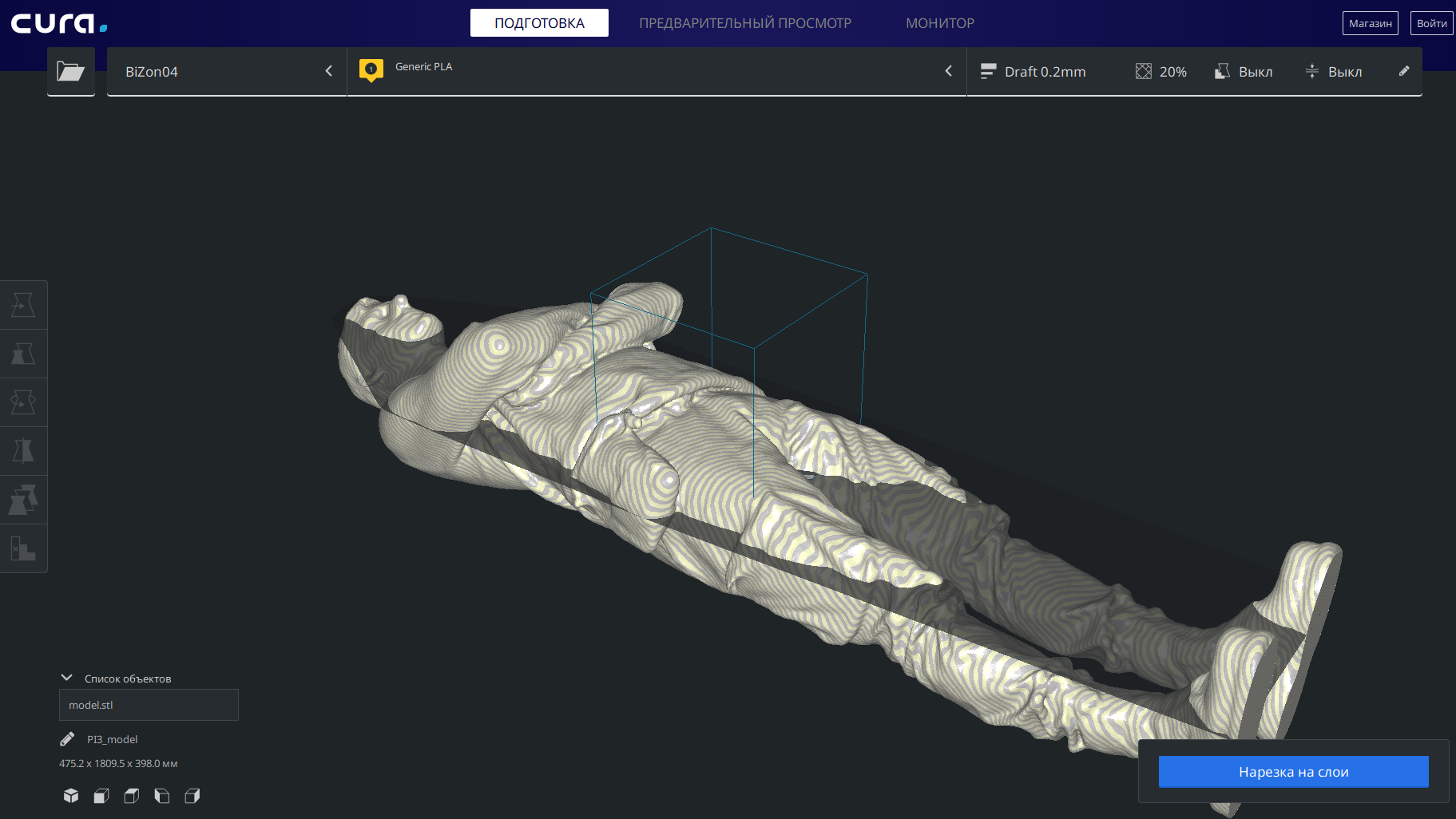Screen dimensions: 1456x819
Task: Click the support icon beside first Выкл
Action: coord(1222,72)
